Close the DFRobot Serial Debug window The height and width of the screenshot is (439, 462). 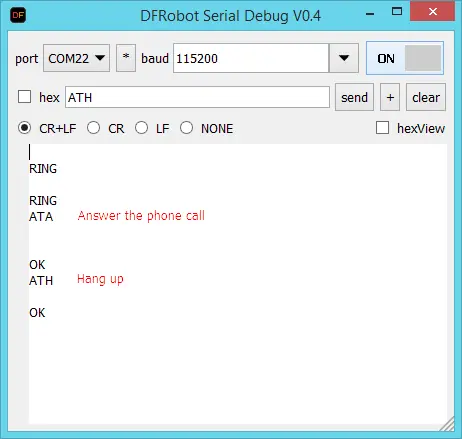[x=433, y=12]
